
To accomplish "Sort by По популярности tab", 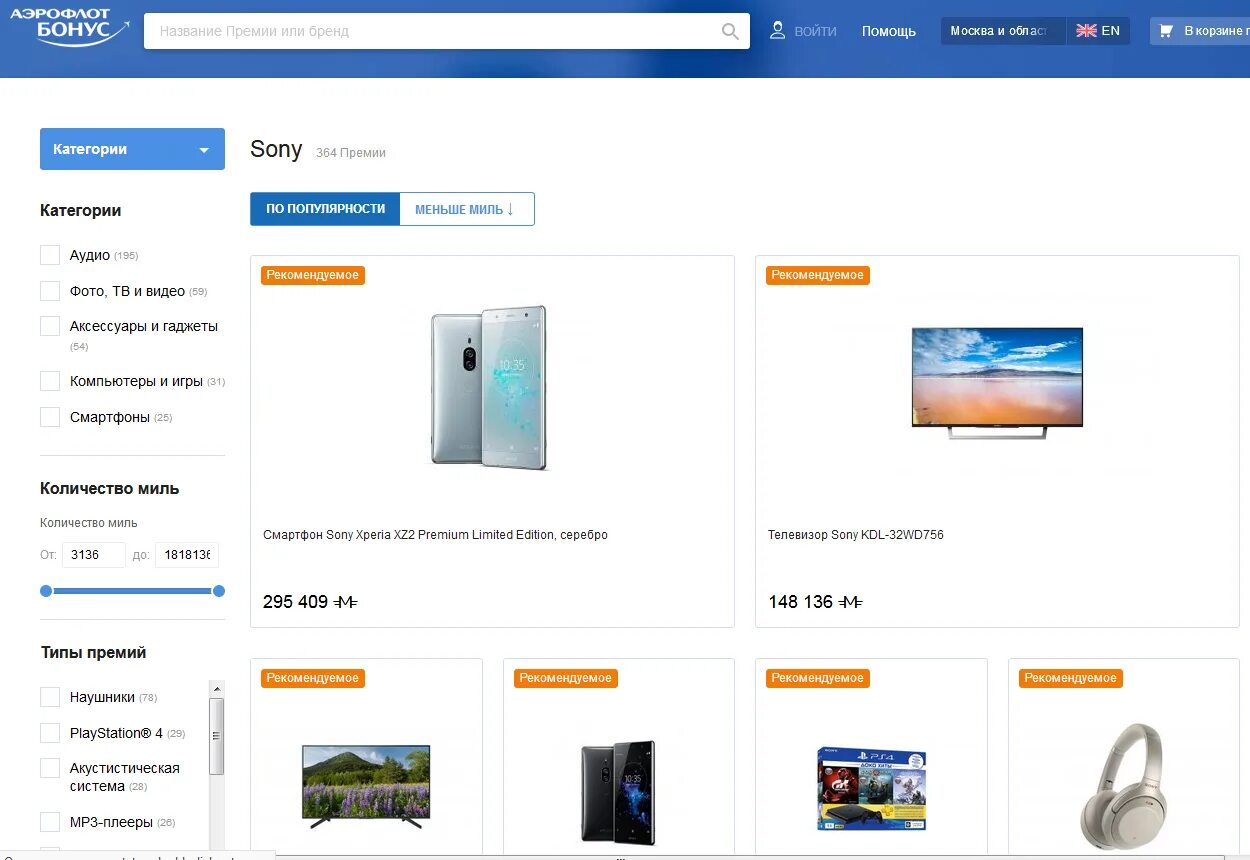I will [325, 209].
